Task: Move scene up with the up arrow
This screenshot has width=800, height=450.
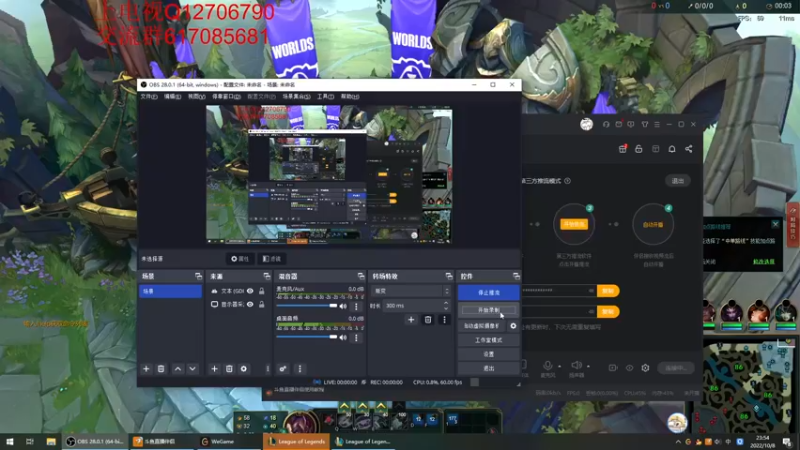Action: coord(178,368)
